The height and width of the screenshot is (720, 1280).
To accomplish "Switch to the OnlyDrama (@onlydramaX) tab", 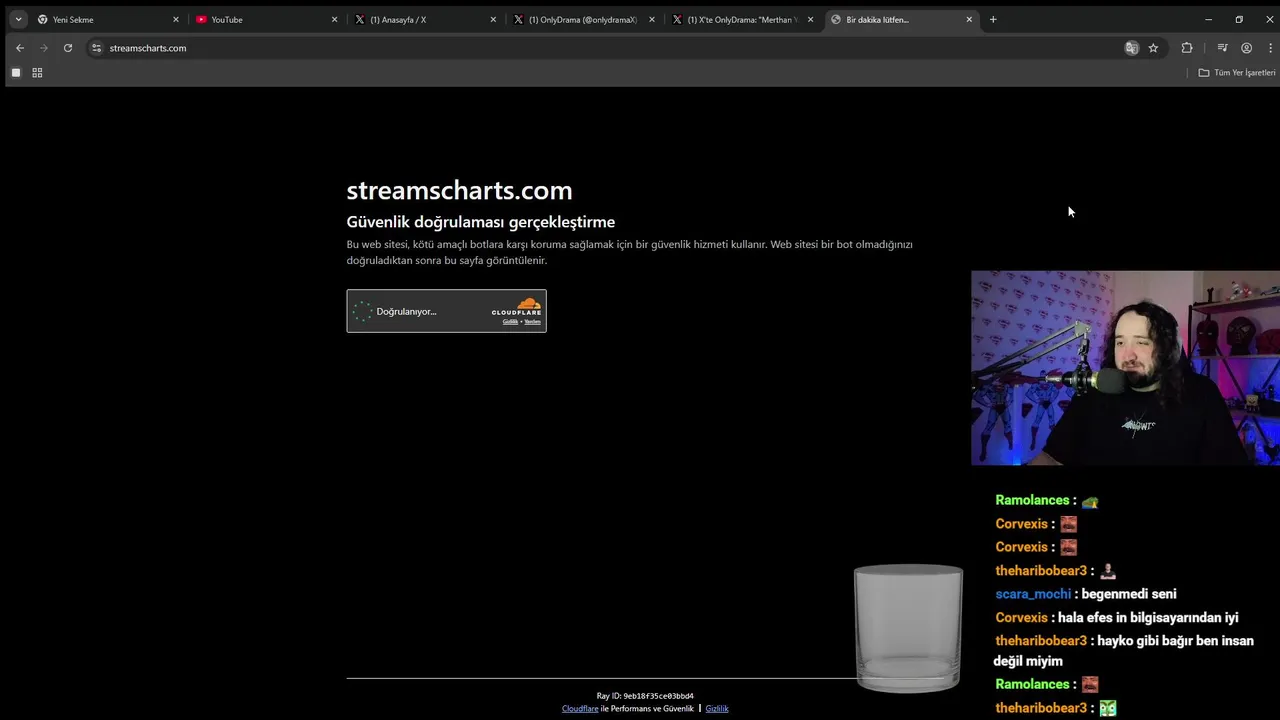I will 584,19.
